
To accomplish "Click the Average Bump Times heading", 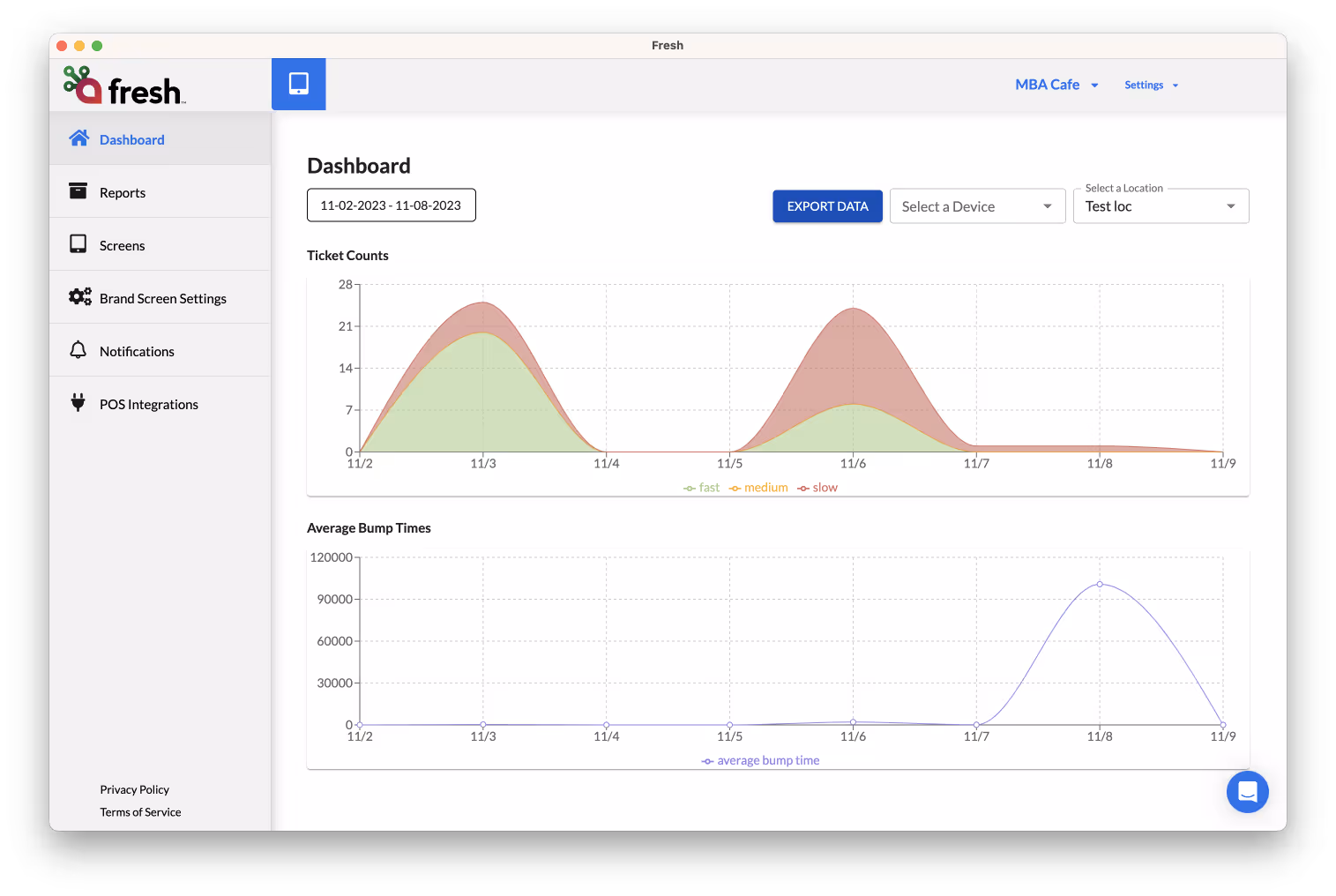I will tap(369, 528).
